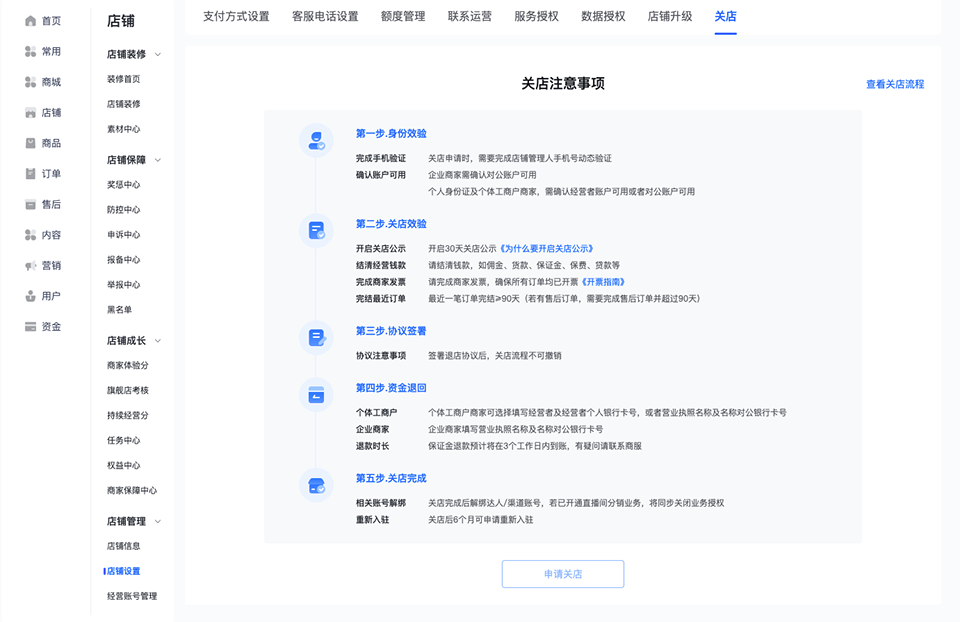Collapse the 店铺保障 section chevron
This screenshot has width=960, height=622.
(158, 160)
